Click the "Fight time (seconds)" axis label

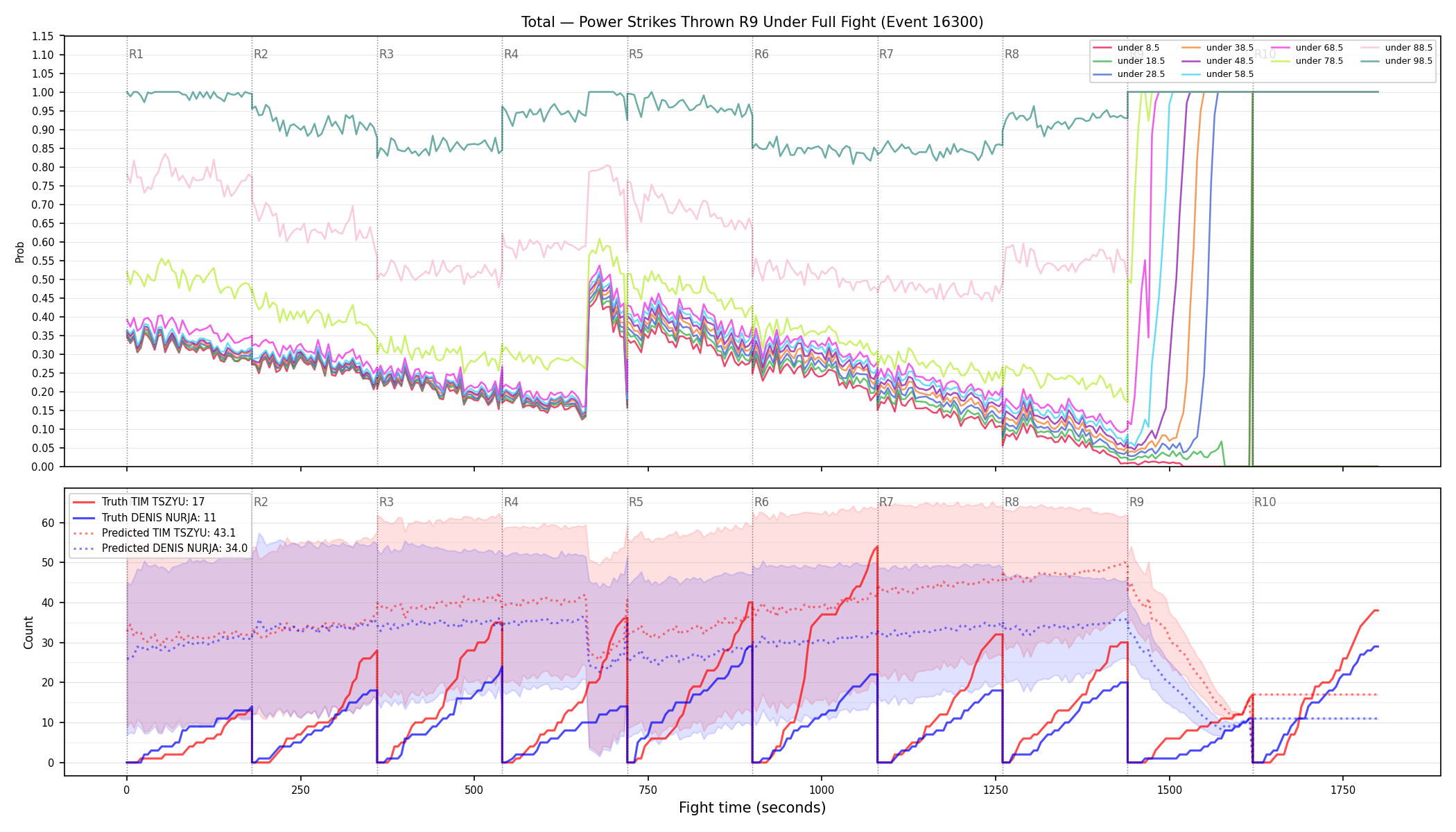point(752,808)
